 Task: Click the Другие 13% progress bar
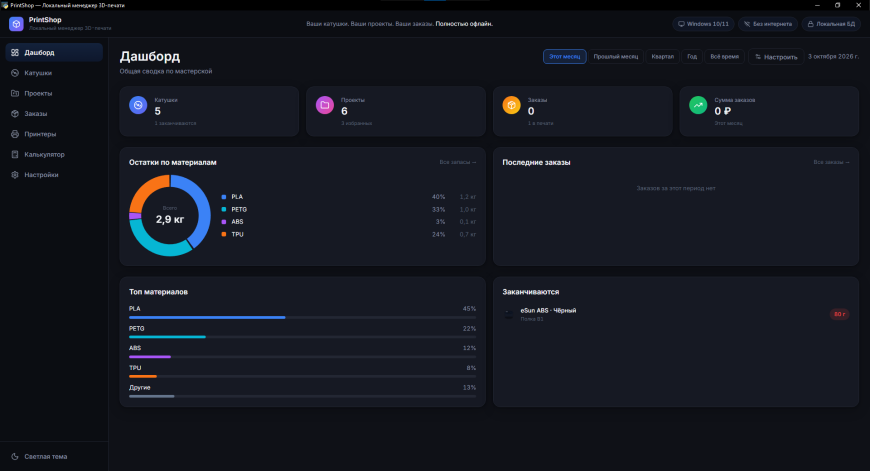302,396
